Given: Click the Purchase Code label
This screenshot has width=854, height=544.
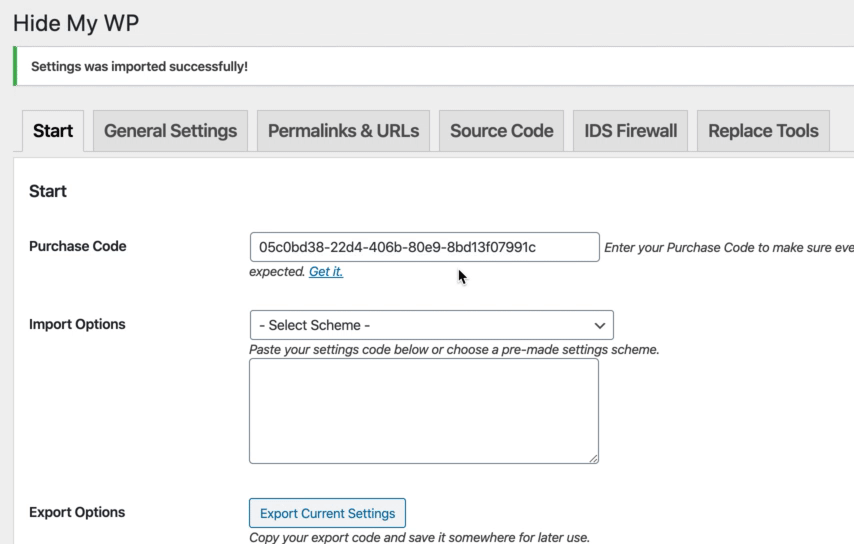Looking at the screenshot, I should [78, 247].
